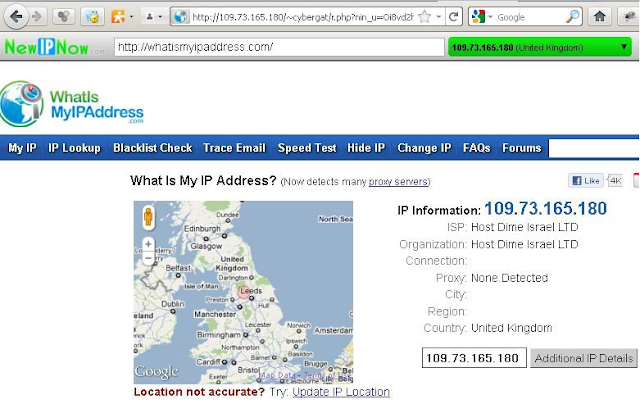Click the first toolbar icon after forward arrow
This screenshot has width=640, height=404.
tap(63, 17)
